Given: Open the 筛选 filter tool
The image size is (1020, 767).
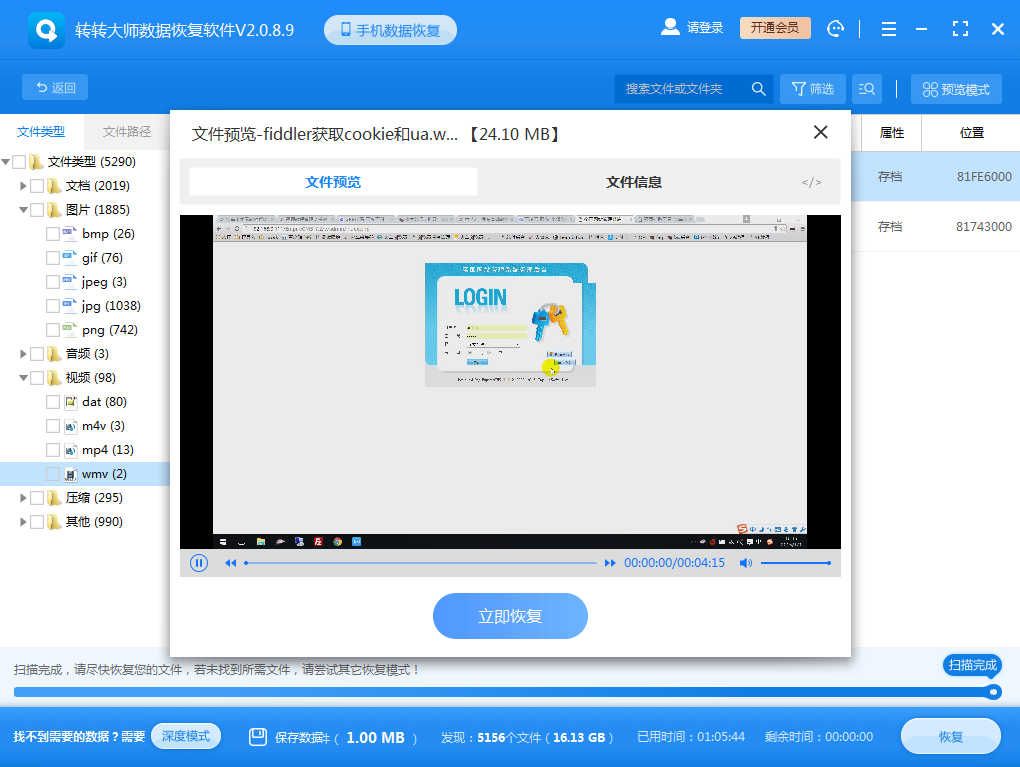Looking at the screenshot, I should point(812,88).
